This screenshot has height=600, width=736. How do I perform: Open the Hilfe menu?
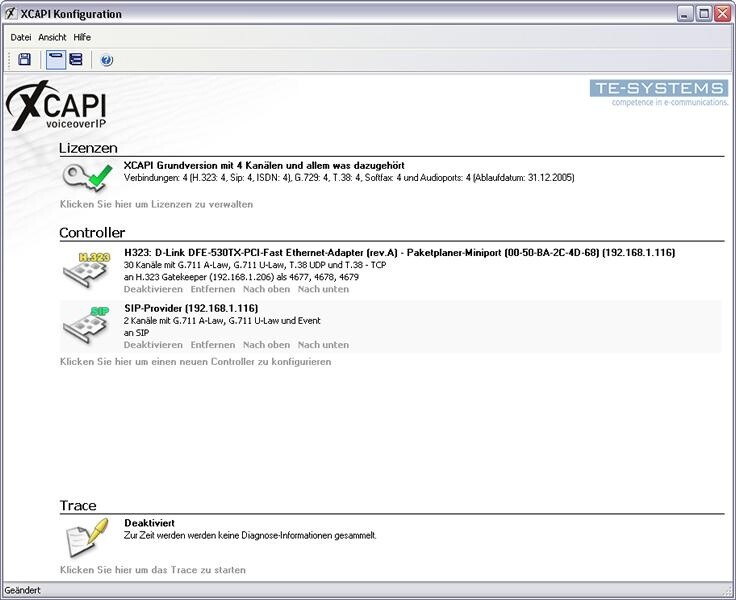[82, 37]
